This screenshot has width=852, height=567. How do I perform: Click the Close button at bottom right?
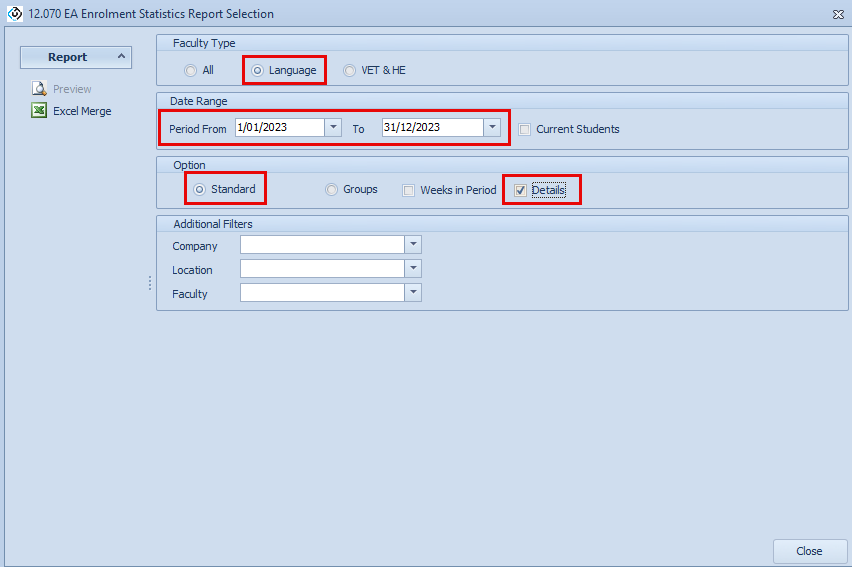click(x=809, y=551)
